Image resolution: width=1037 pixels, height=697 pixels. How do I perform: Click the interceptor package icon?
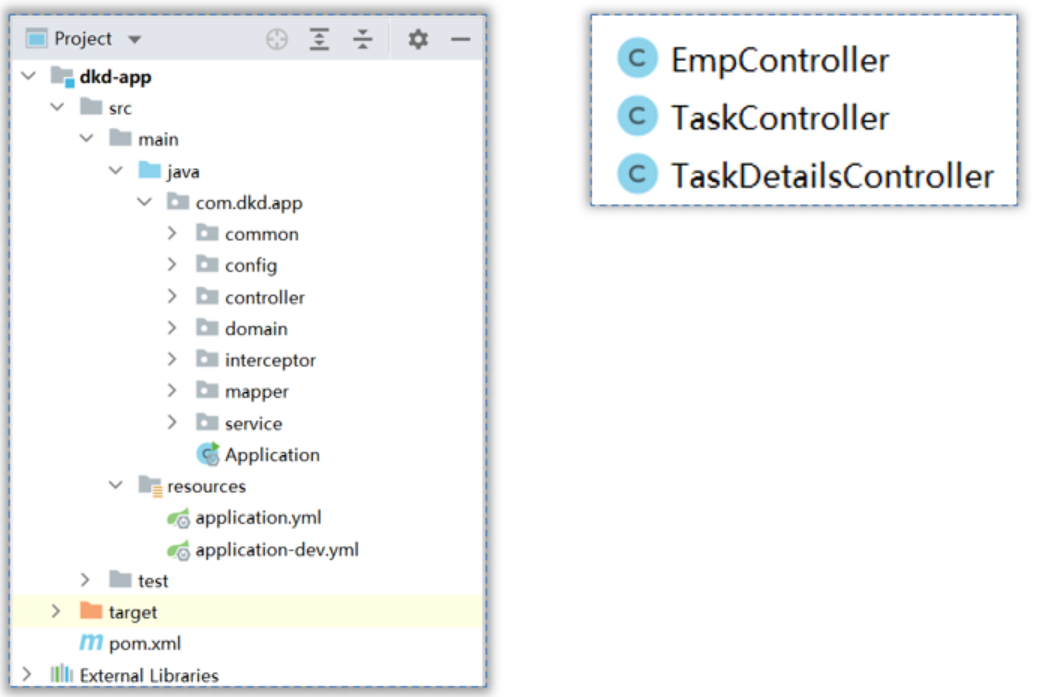click(207, 358)
